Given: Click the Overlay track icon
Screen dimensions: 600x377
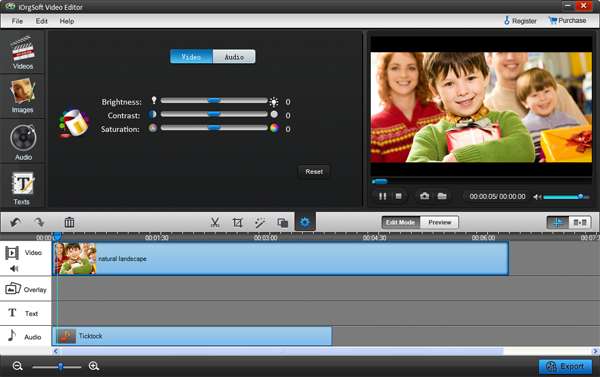Looking at the screenshot, I should (13, 288).
